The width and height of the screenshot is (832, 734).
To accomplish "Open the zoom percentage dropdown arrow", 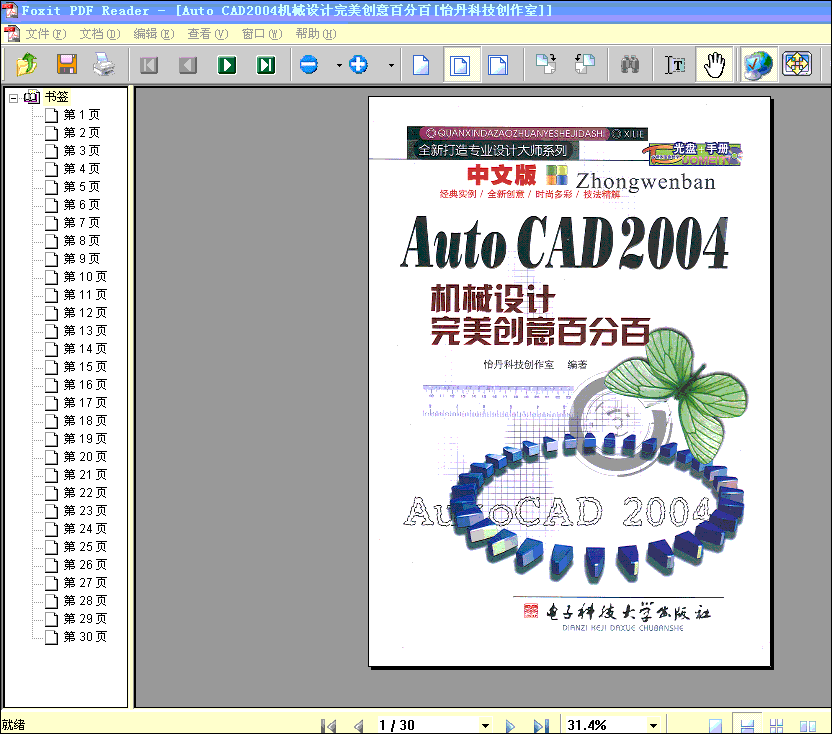I will [654, 726].
